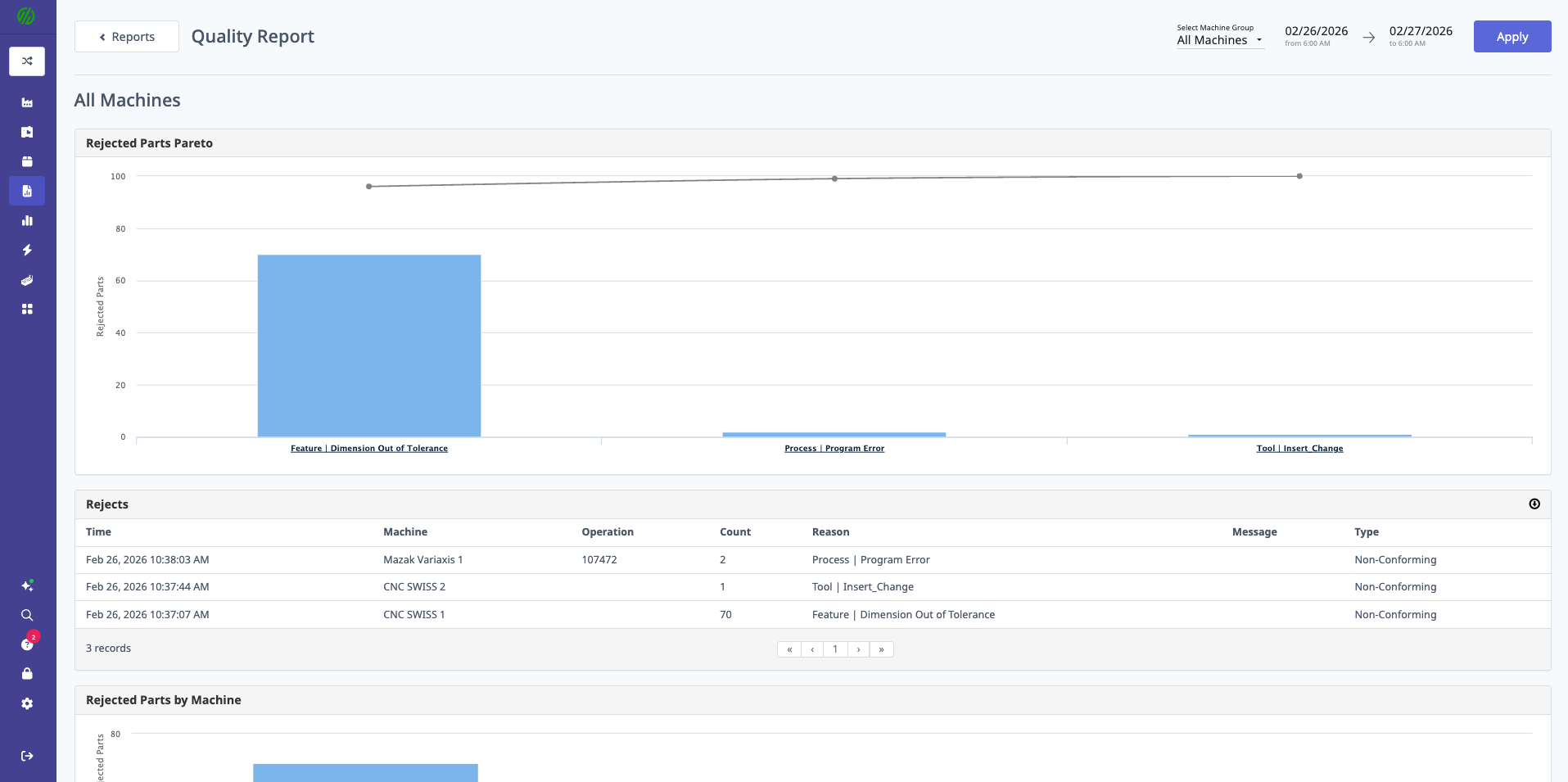Click the four-squares grid sidebar icon
The width and height of the screenshot is (1568, 782).
pos(27,309)
